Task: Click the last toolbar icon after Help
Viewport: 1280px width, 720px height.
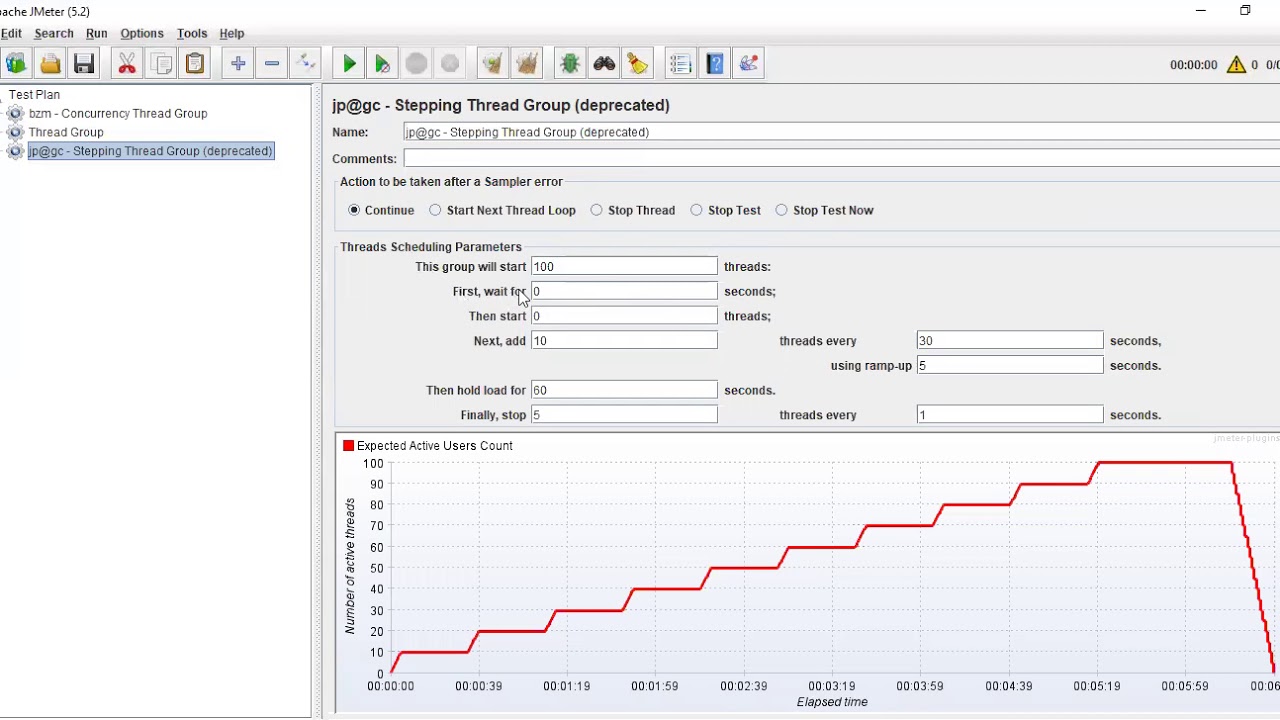Action: [749, 64]
